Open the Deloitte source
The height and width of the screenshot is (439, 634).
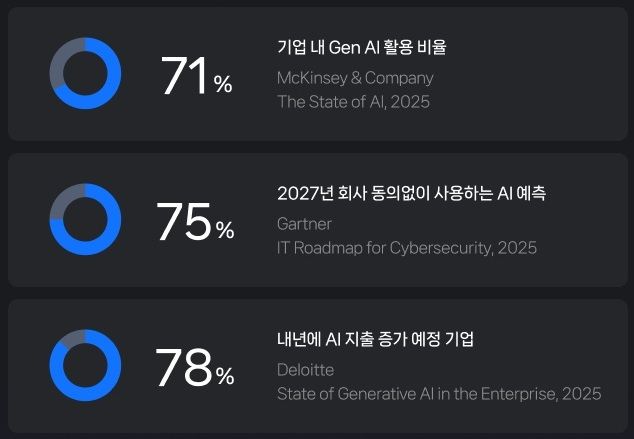click(306, 370)
